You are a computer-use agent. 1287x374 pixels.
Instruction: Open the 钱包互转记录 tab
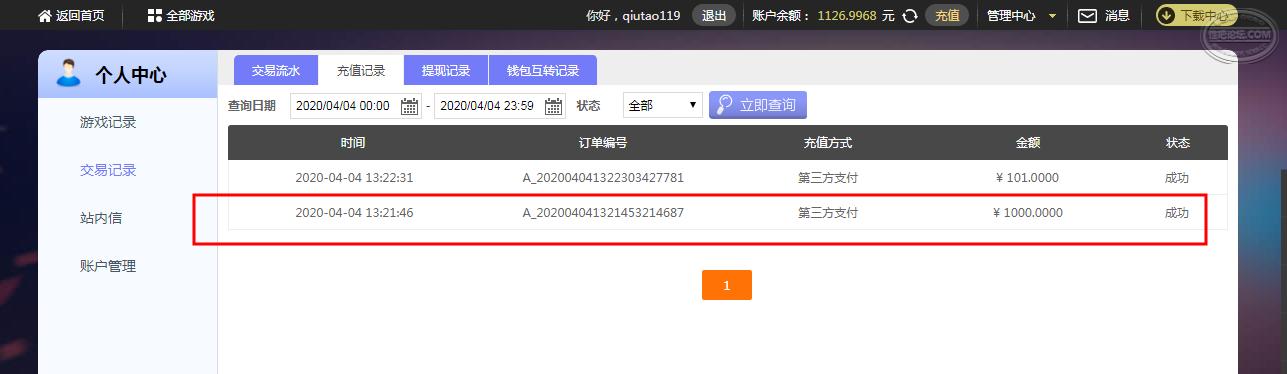point(543,71)
